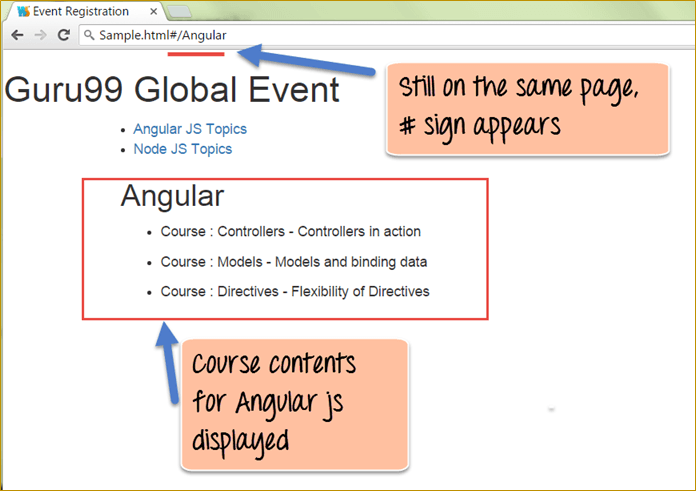Select the Directives course list item
The image size is (696, 491).
(x=294, y=292)
